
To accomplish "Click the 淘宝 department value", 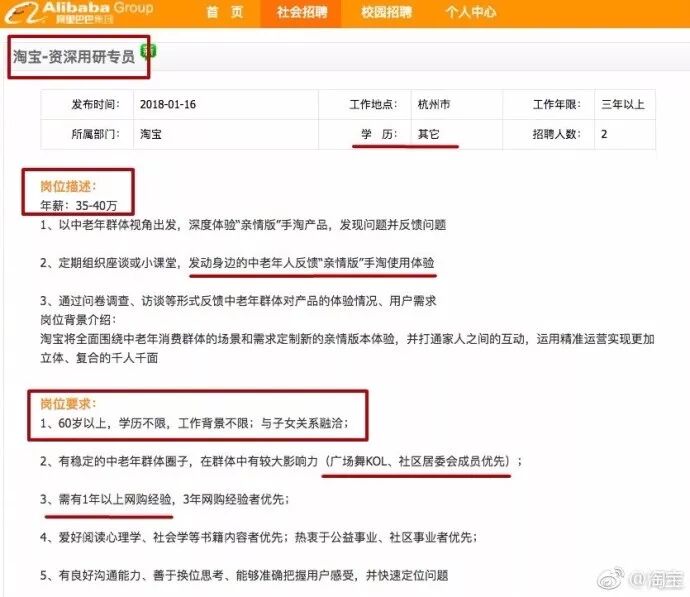I will 151,134.
